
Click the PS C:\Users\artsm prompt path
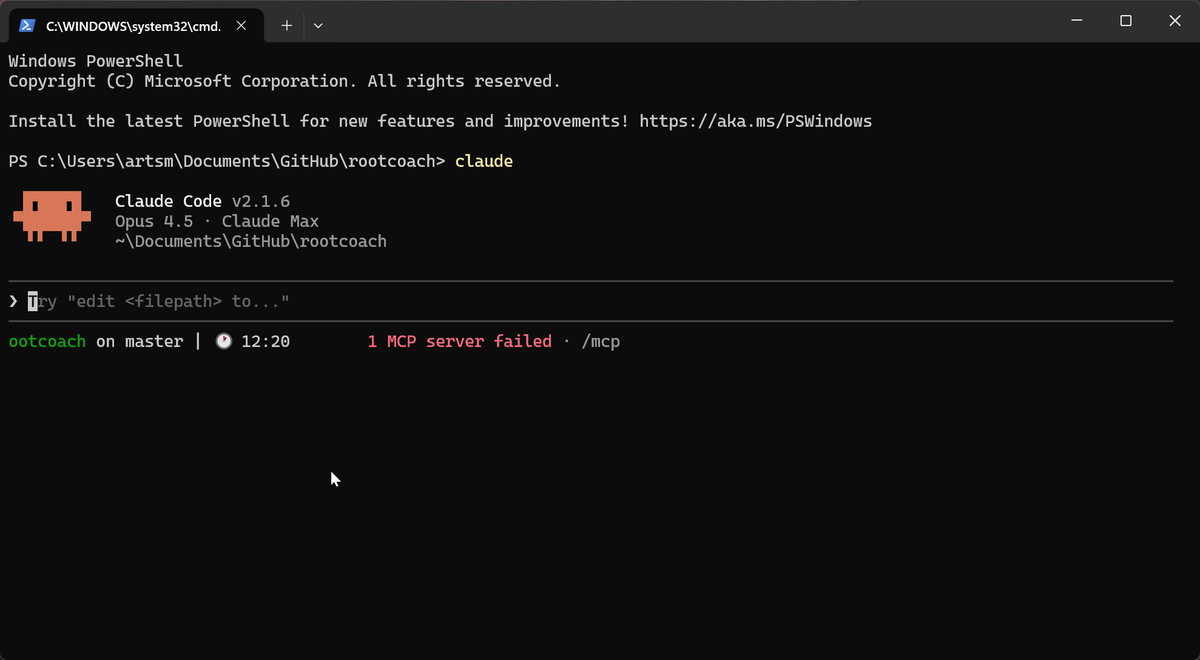(227, 161)
